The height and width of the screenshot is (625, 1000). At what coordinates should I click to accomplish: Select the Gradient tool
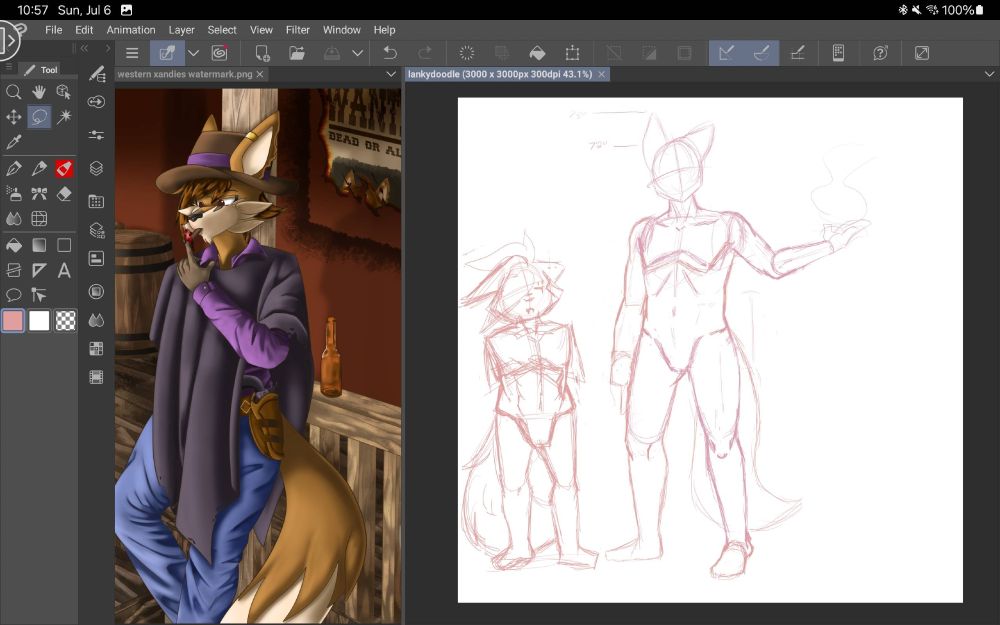(38, 244)
